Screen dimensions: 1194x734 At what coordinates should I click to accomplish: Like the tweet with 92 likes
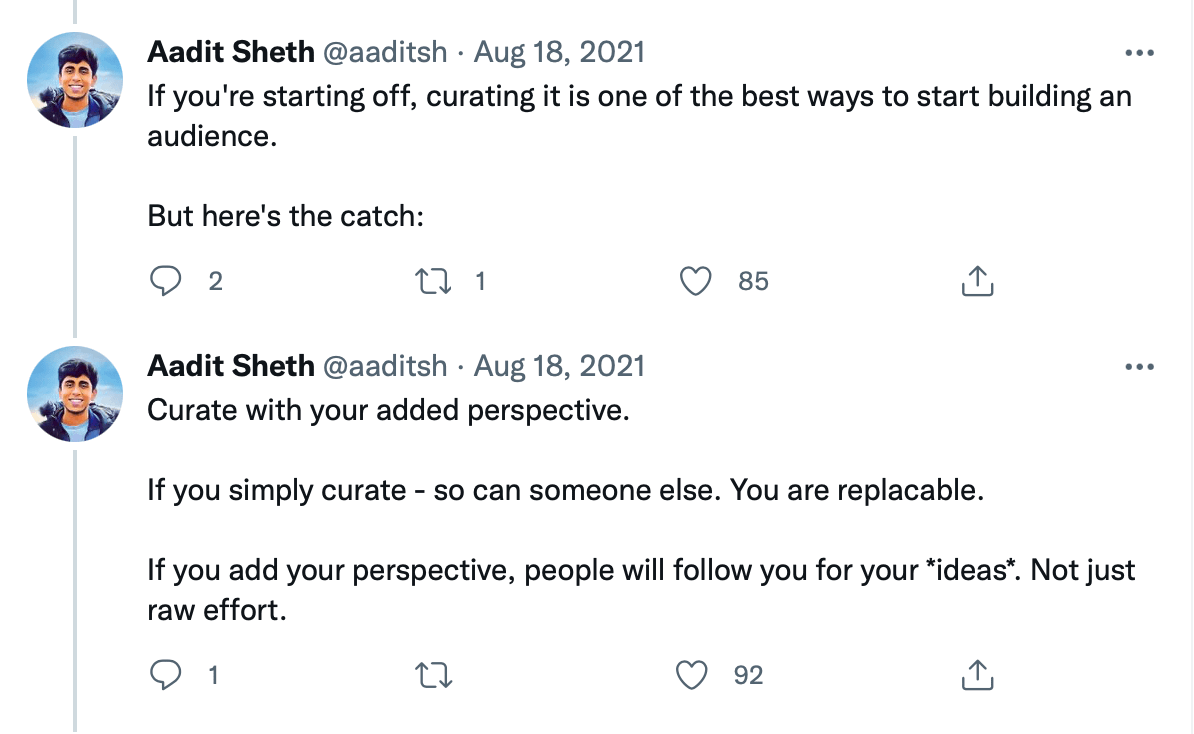[692, 676]
